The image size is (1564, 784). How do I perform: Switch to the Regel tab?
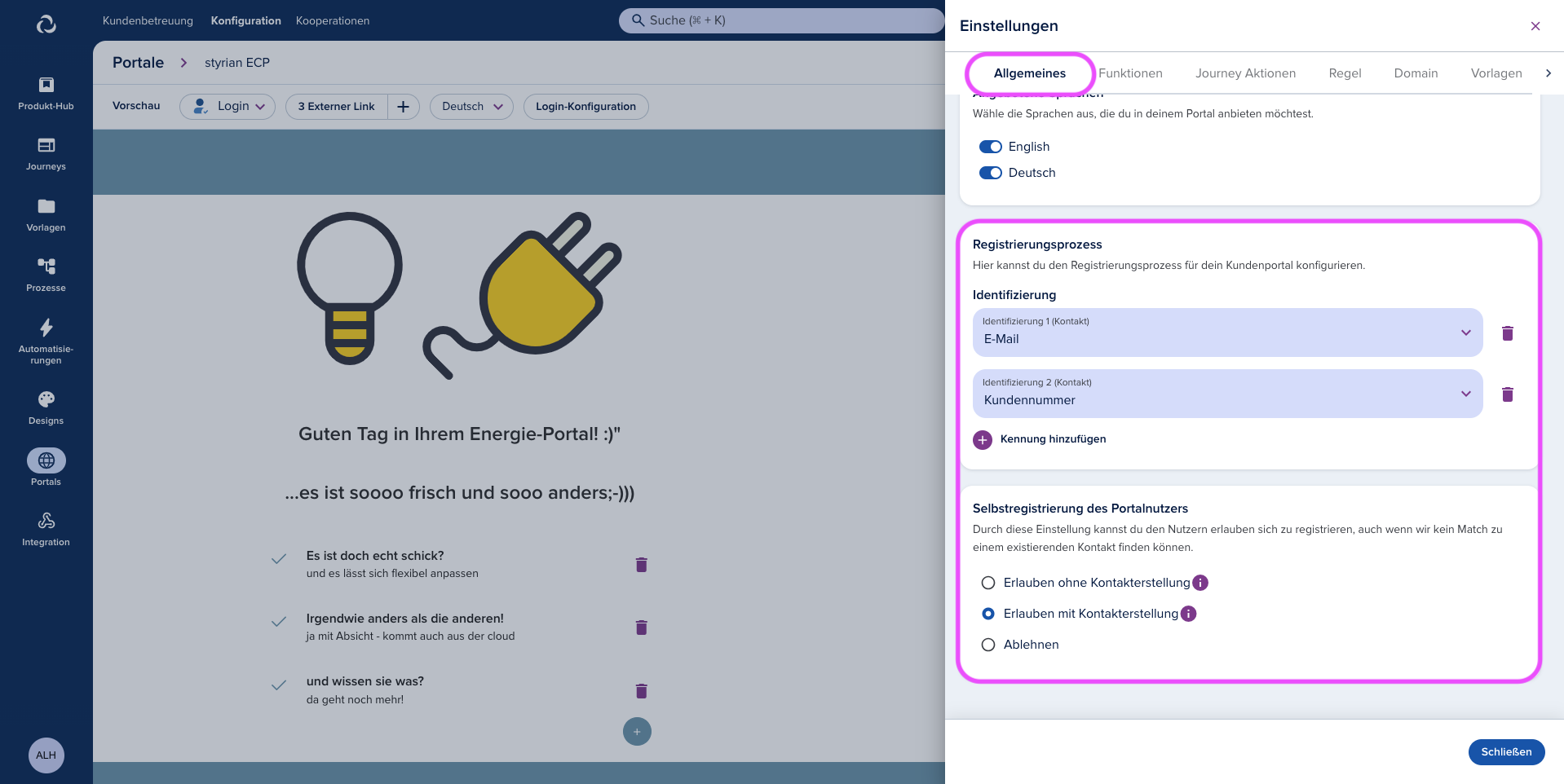pos(1345,73)
